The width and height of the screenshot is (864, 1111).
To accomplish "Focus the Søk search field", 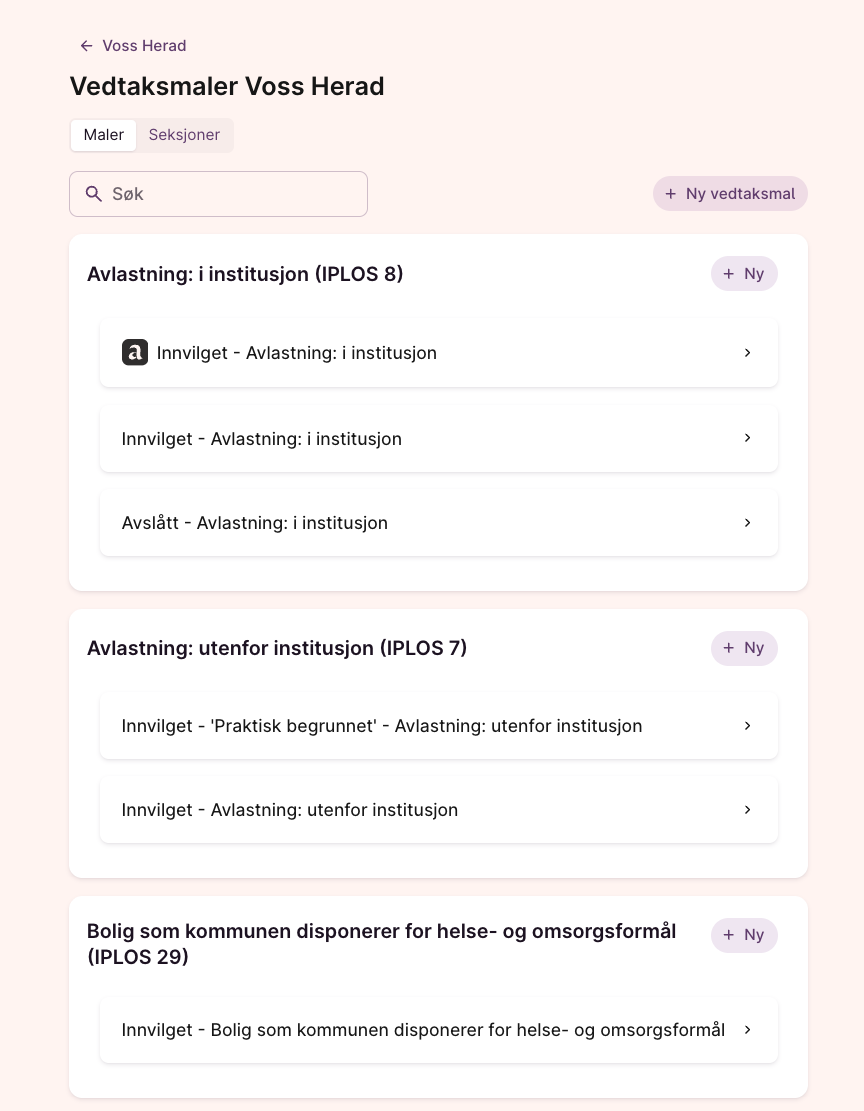I will click(230, 194).
